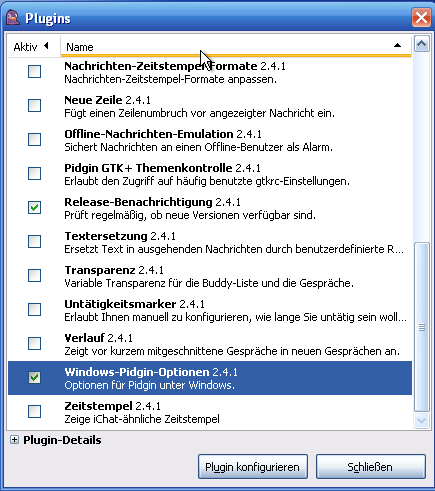The width and height of the screenshot is (435, 491).
Task: Select the Untätigkeitsmarker plugin row
Action: pyautogui.click(x=210, y=310)
